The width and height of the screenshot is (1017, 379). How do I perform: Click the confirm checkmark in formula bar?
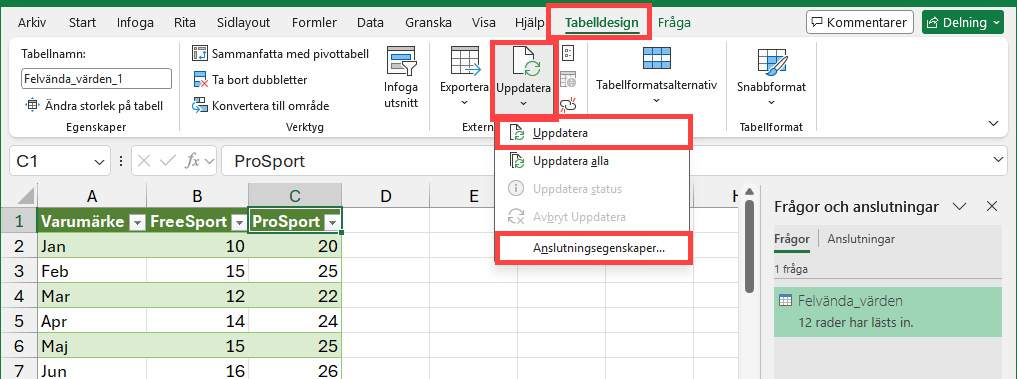168,161
